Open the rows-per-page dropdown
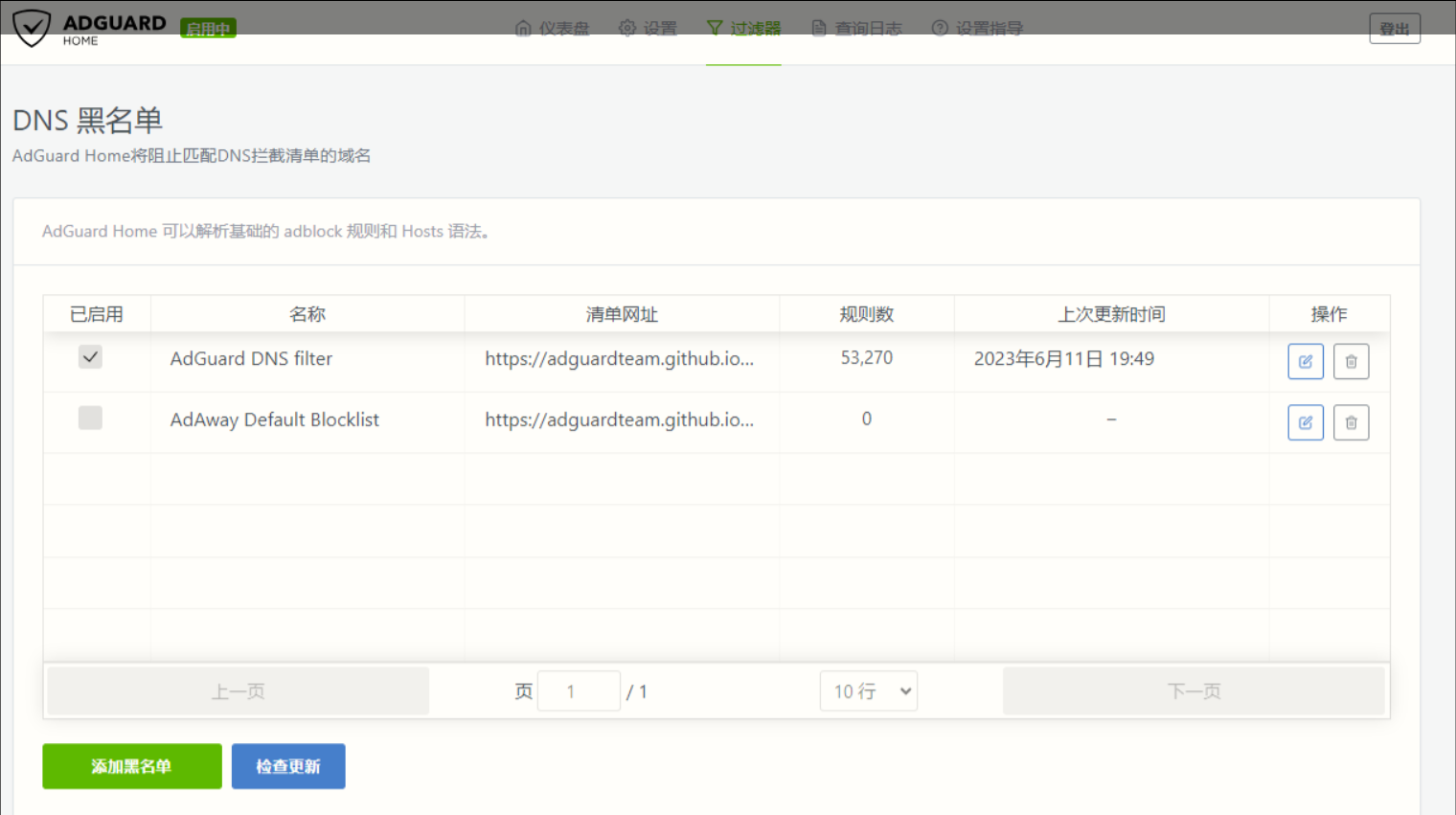The width and height of the screenshot is (1456, 815). [868, 691]
